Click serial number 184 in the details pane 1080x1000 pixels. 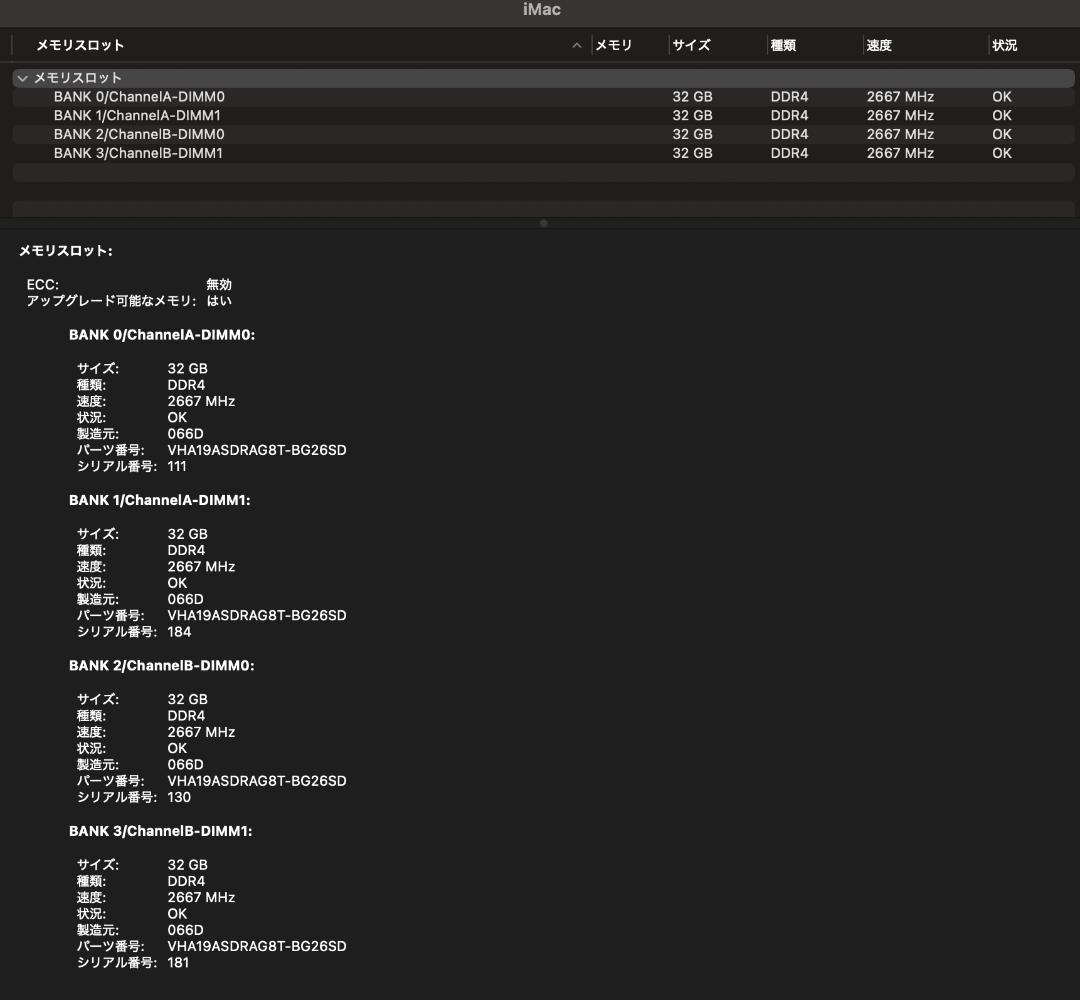click(179, 632)
